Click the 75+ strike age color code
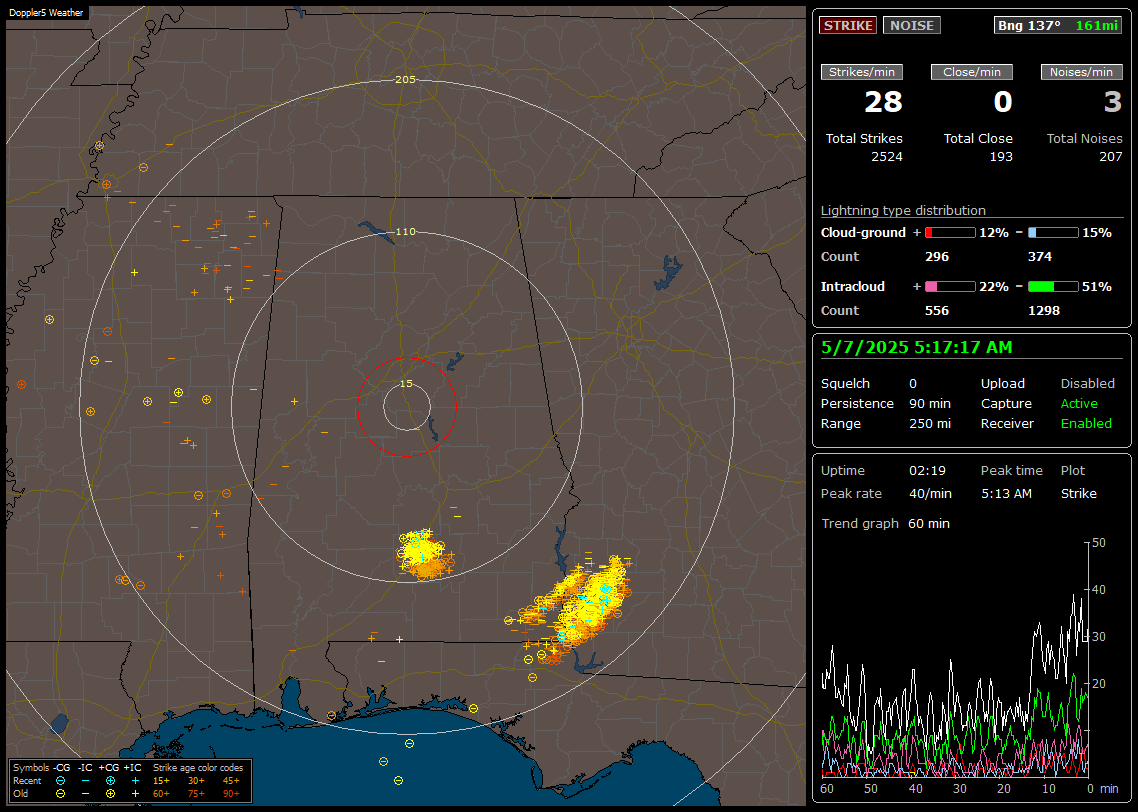1138x812 pixels. 196,794
